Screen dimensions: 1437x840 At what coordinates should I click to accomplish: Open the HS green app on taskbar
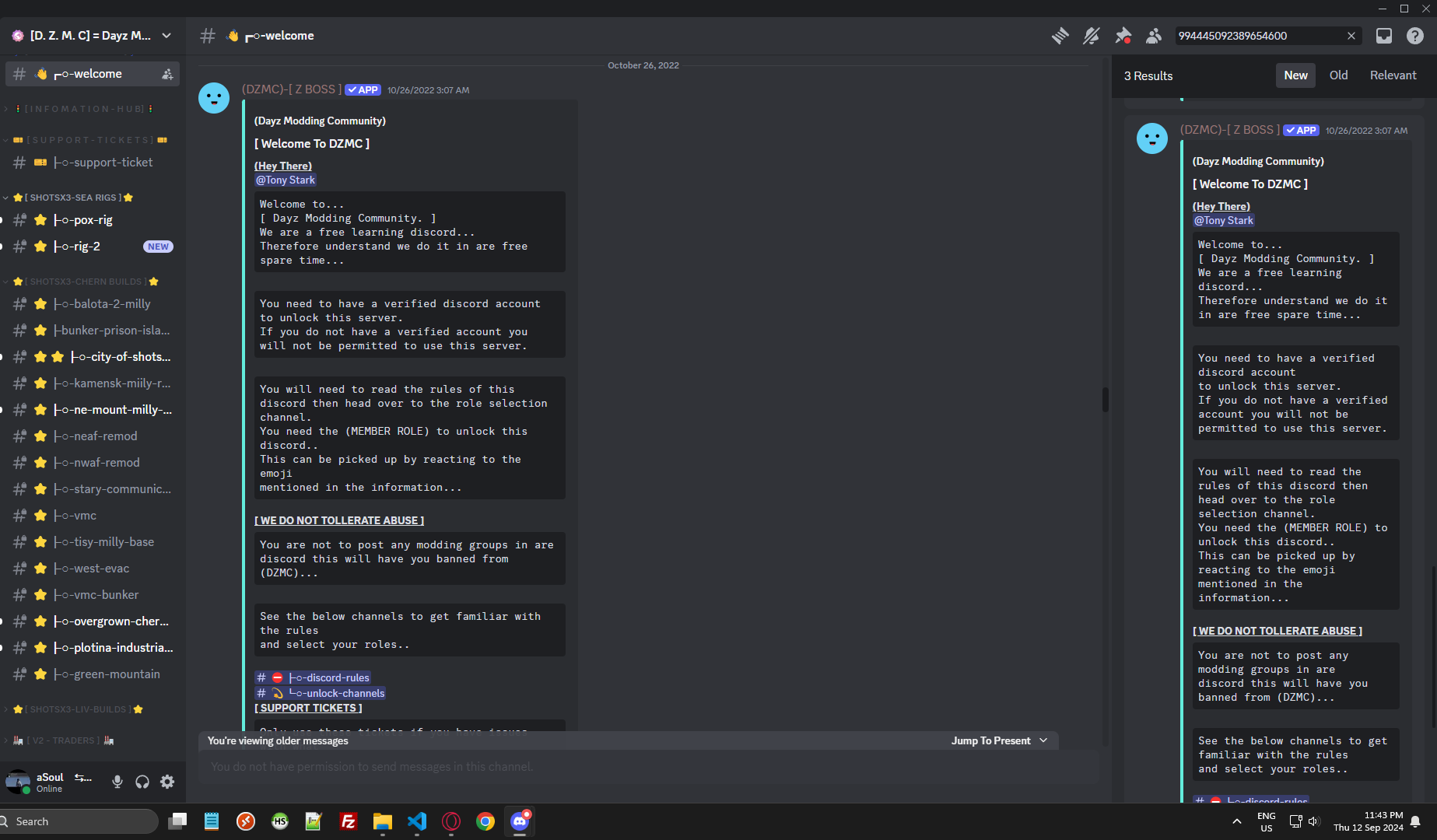pos(280,821)
